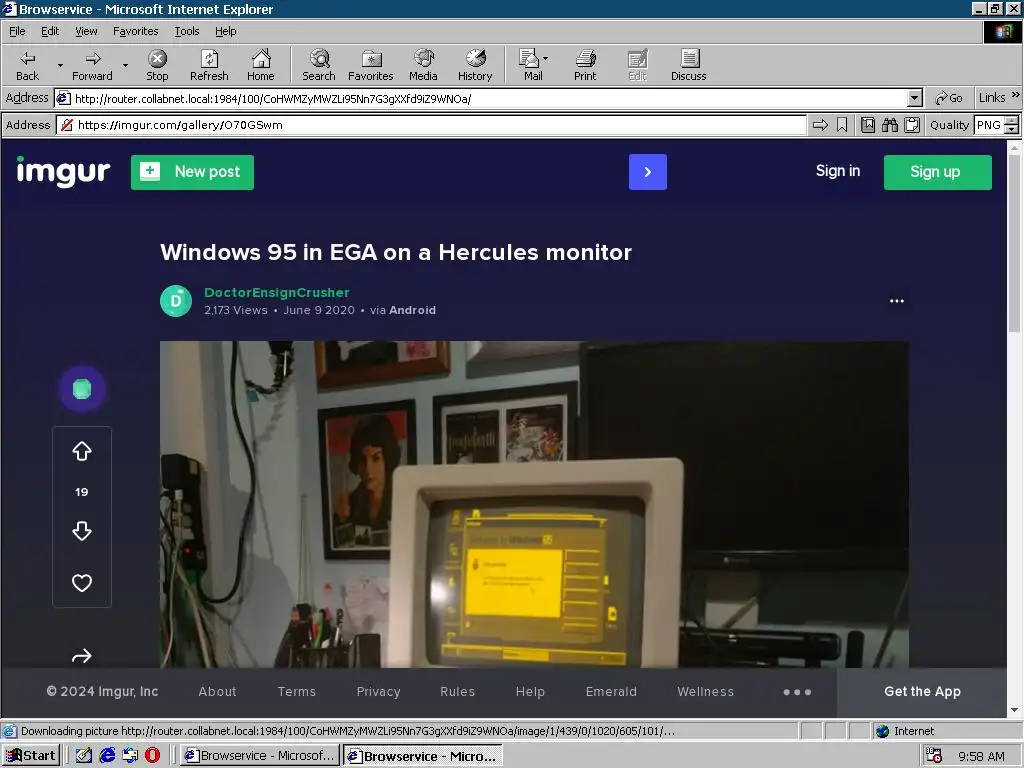Open the Favorites menu
This screenshot has height=768, width=1024.
click(135, 31)
